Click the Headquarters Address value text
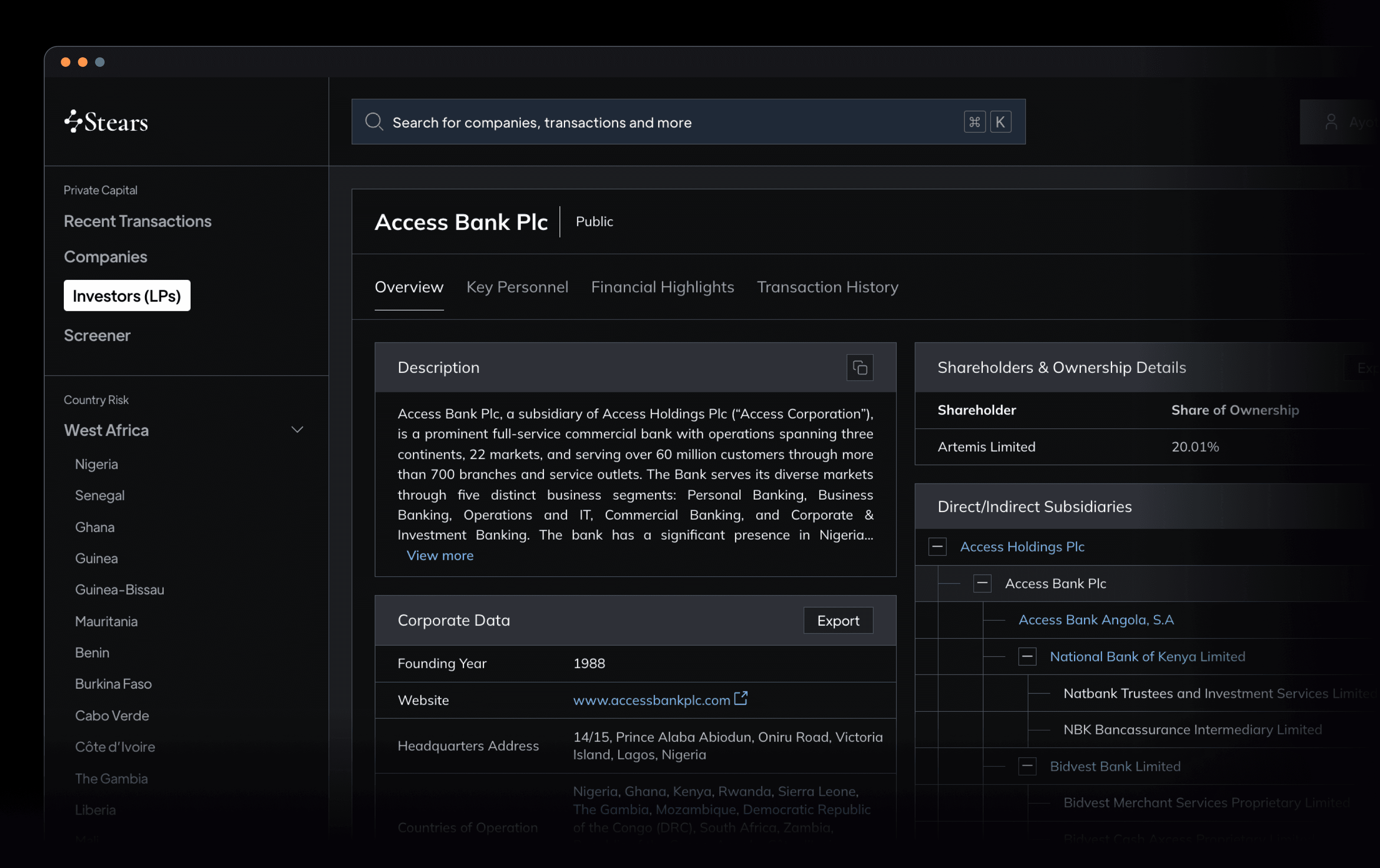This screenshot has width=1380, height=868. 728,746
